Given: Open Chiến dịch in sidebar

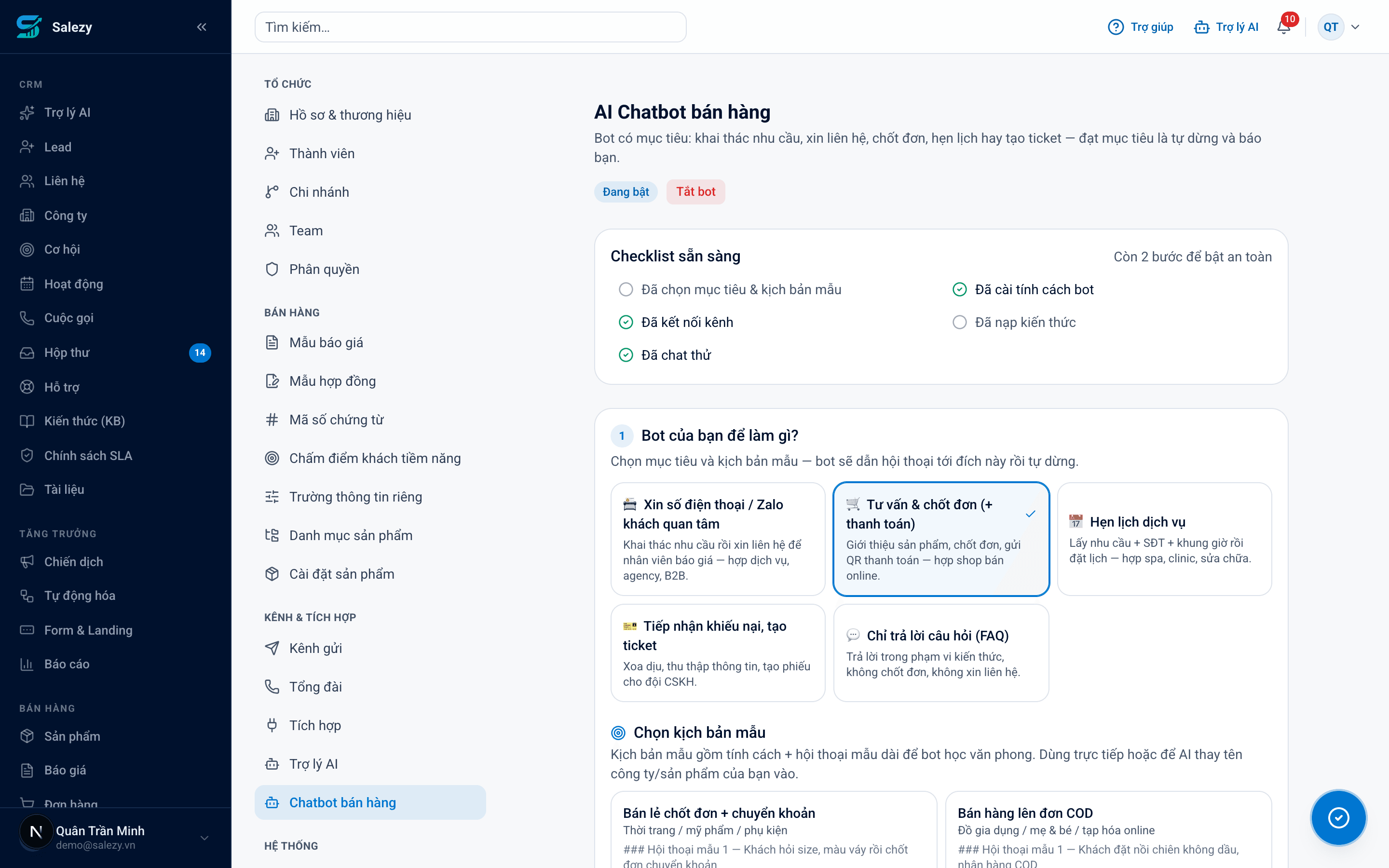Looking at the screenshot, I should click(x=115, y=561).
